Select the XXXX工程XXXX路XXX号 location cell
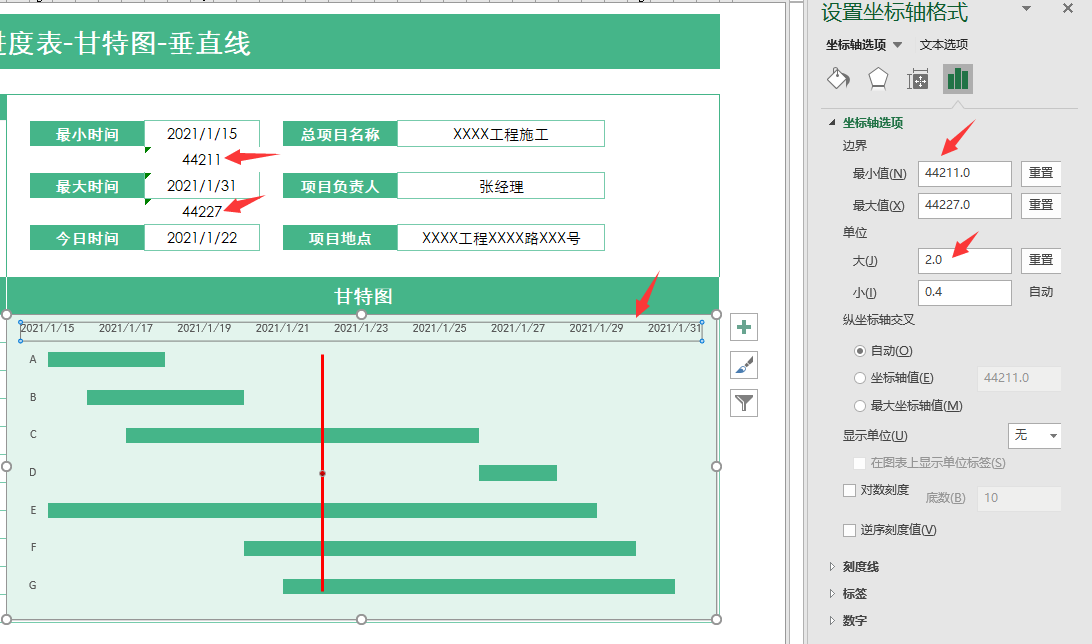The width and height of the screenshot is (1092, 644). tap(501, 238)
